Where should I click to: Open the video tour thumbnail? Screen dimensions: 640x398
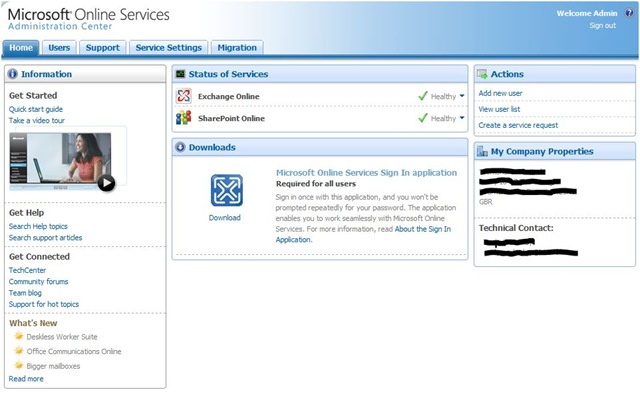tap(60, 161)
